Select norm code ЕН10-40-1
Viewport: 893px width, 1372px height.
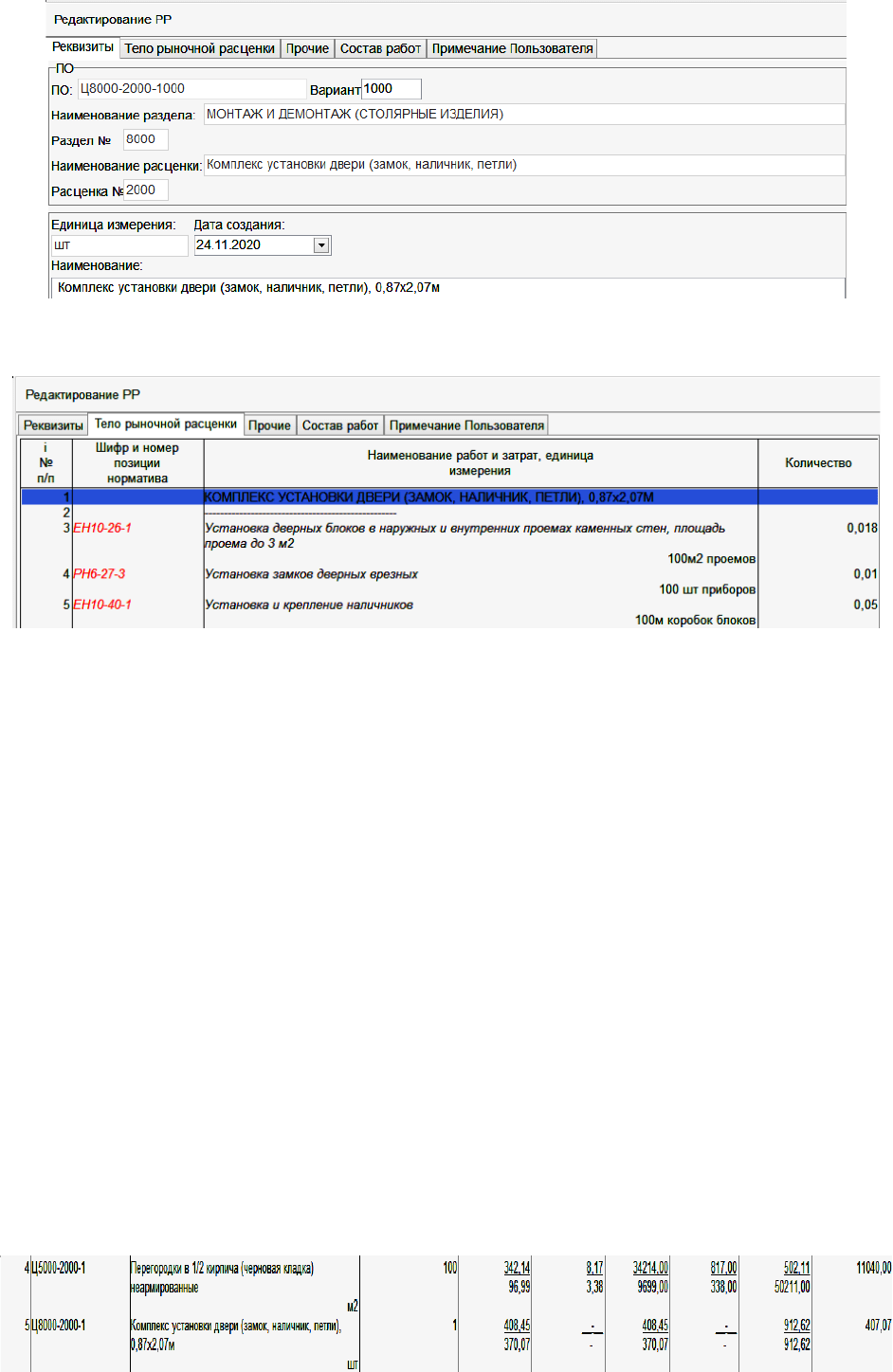[102, 605]
